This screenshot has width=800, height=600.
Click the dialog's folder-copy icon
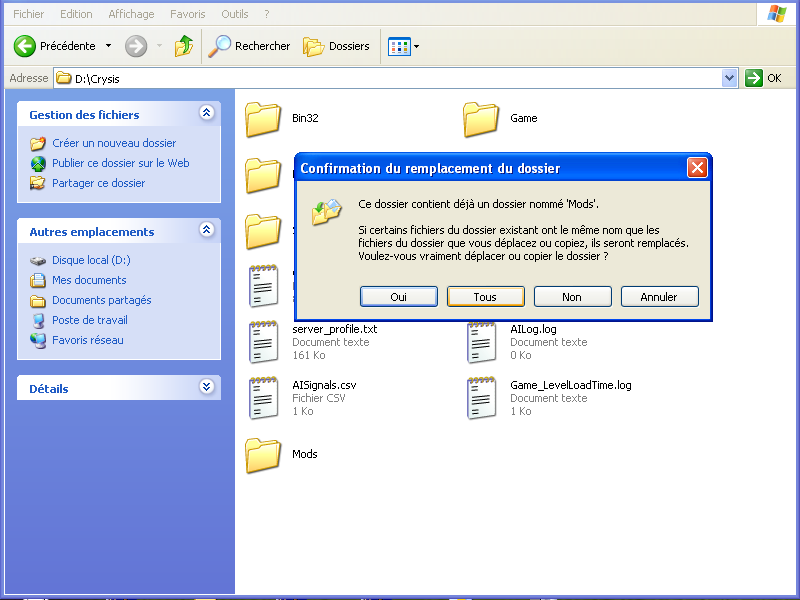[327, 212]
